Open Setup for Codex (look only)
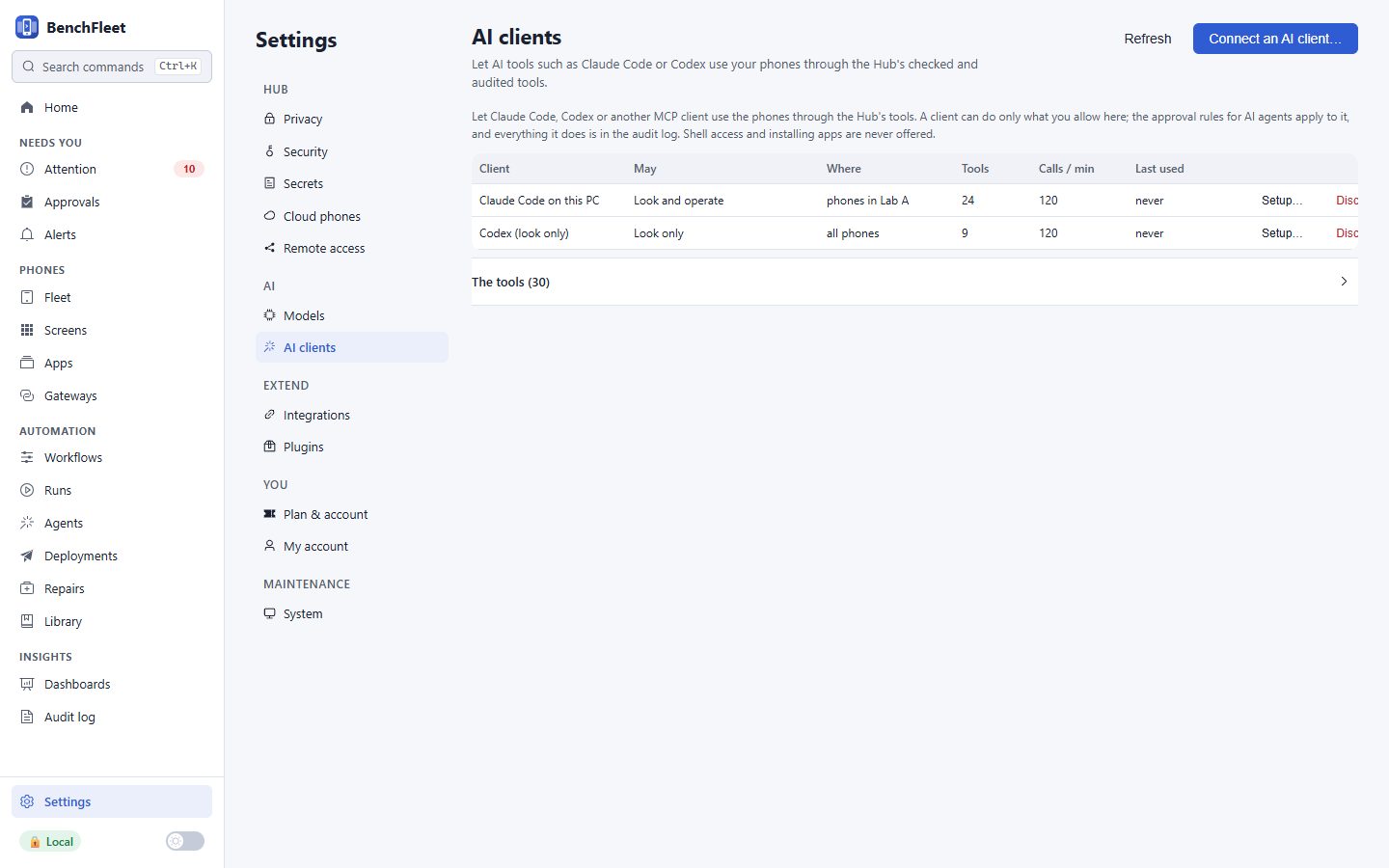The height and width of the screenshot is (868, 1389). (1282, 233)
